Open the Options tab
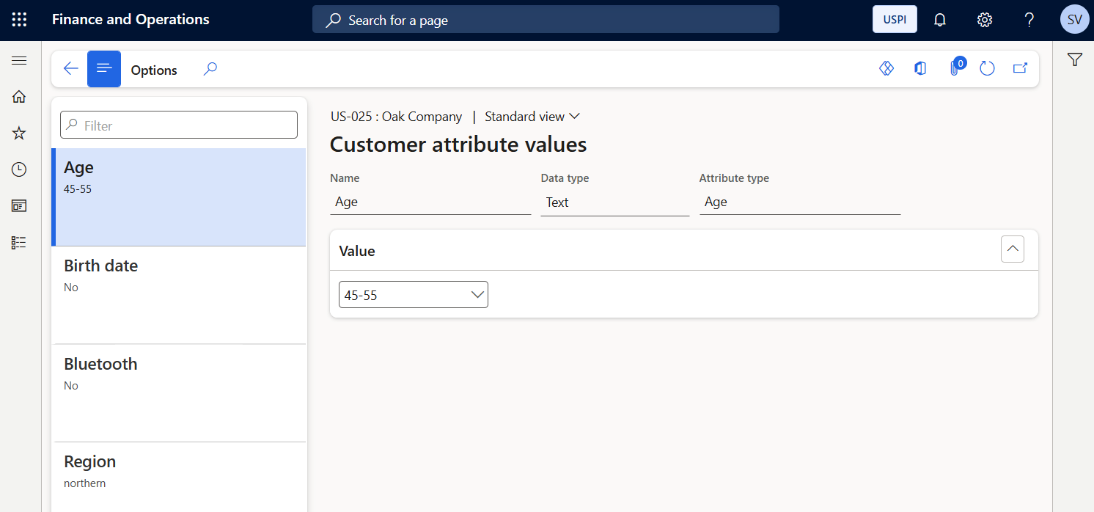 click(x=154, y=70)
